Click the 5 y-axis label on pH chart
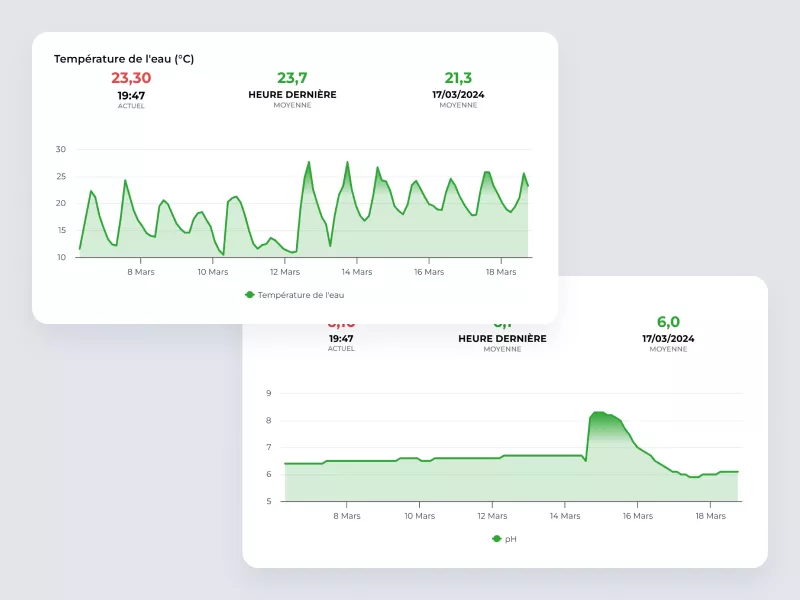 (269, 501)
